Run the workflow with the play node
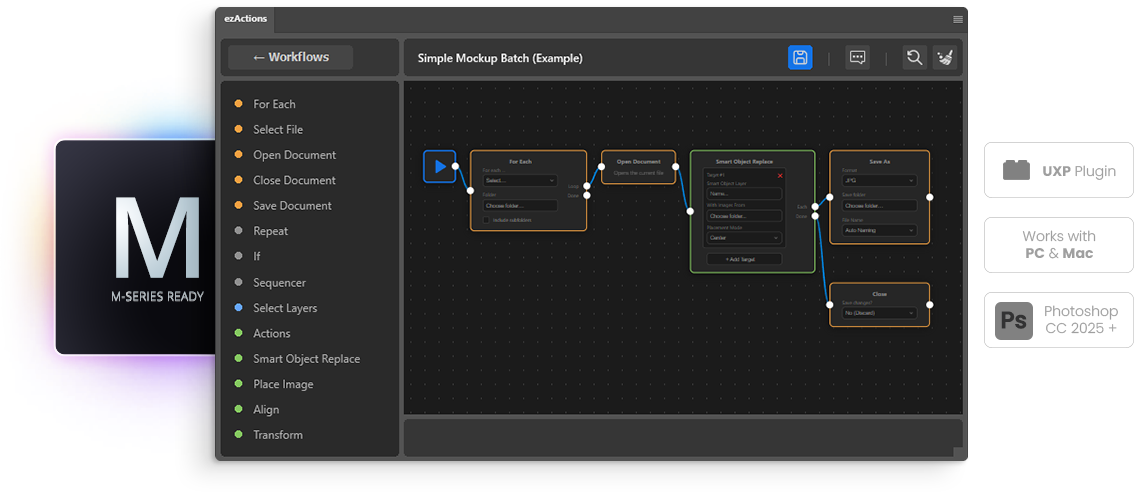Screen dimensions: 1134x492 (440, 166)
